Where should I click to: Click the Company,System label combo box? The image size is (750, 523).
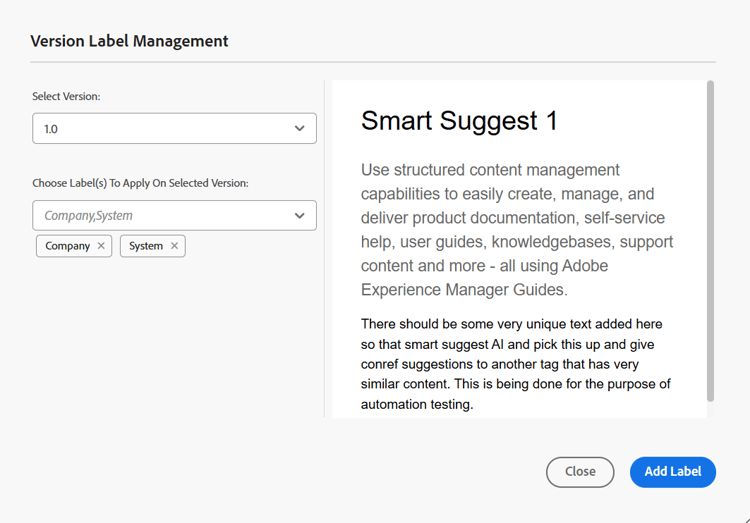[x=160, y=216]
